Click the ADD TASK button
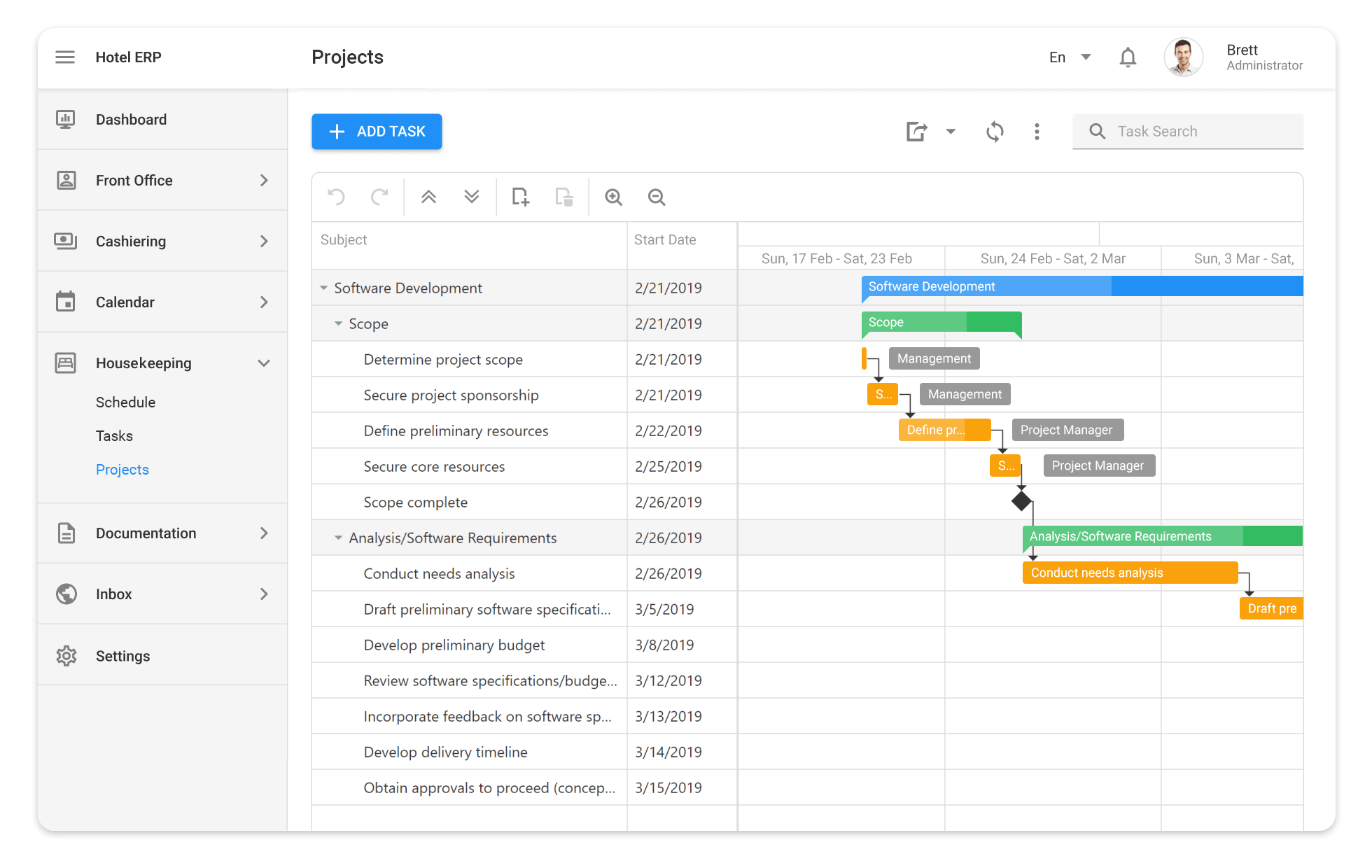 pos(376,132)
